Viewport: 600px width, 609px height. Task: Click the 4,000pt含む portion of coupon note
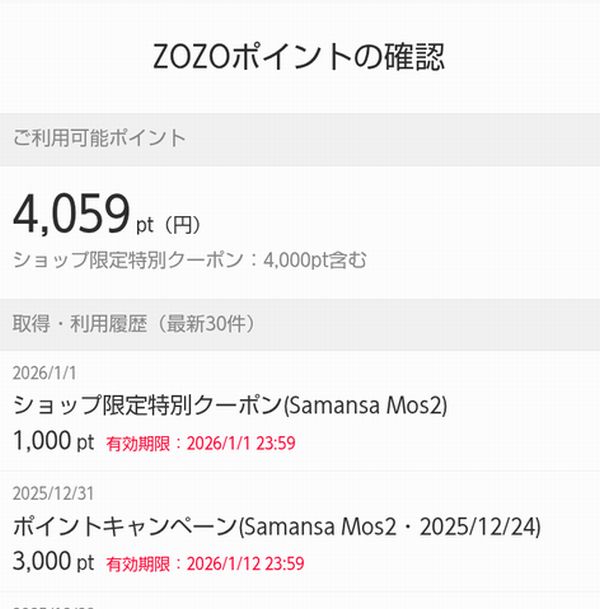point(314,261)
